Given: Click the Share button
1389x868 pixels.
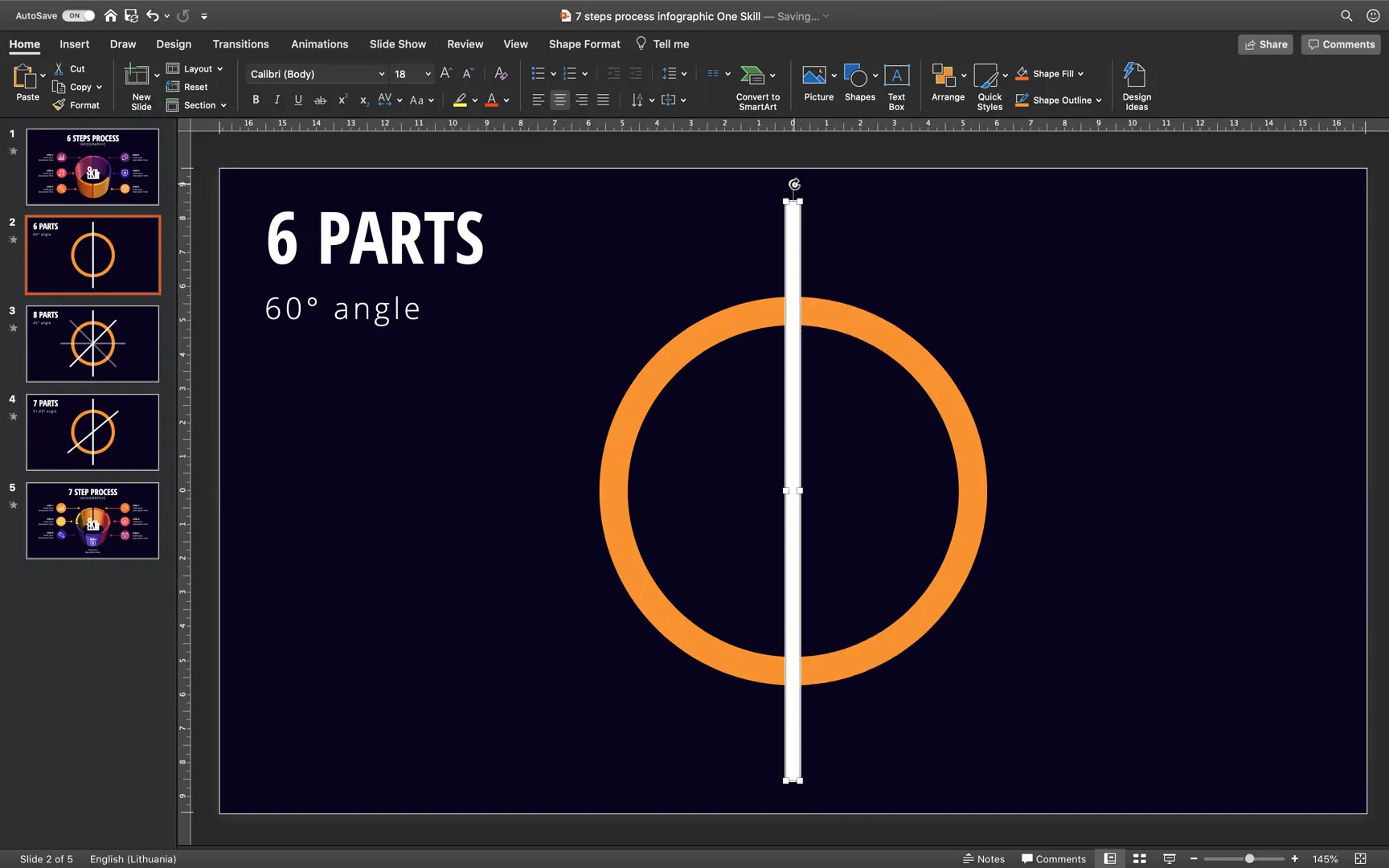Looking at the screenshot, I should tap(1265, 44).
